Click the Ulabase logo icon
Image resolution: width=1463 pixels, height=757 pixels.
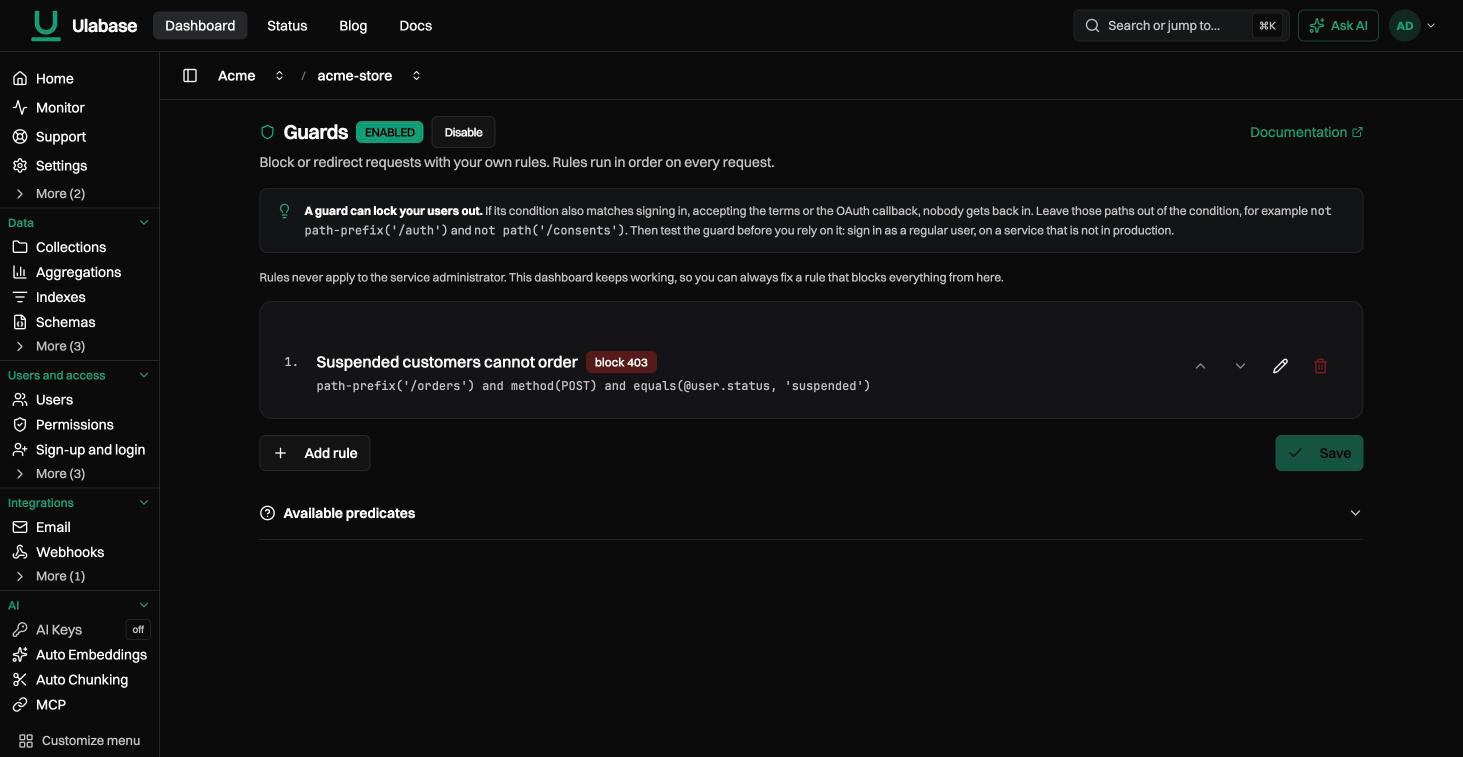(x=46, y=25)
